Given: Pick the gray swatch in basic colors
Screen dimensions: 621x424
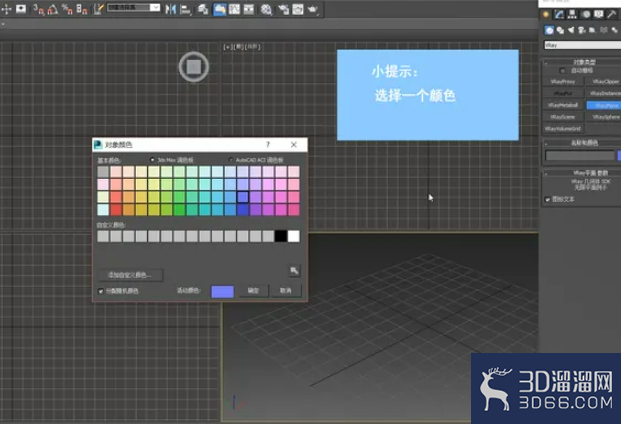Looking at the screenshot, I should [x=103, y=172].
